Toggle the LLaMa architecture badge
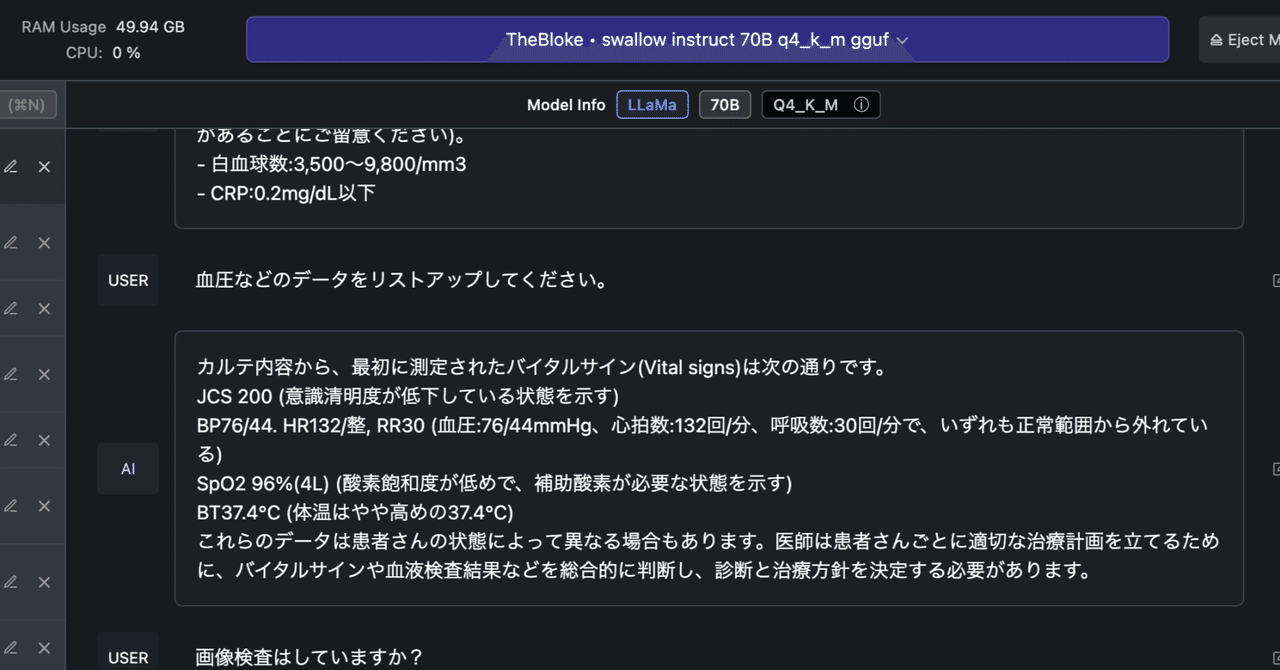1280x670 pixels. point(652,104)
